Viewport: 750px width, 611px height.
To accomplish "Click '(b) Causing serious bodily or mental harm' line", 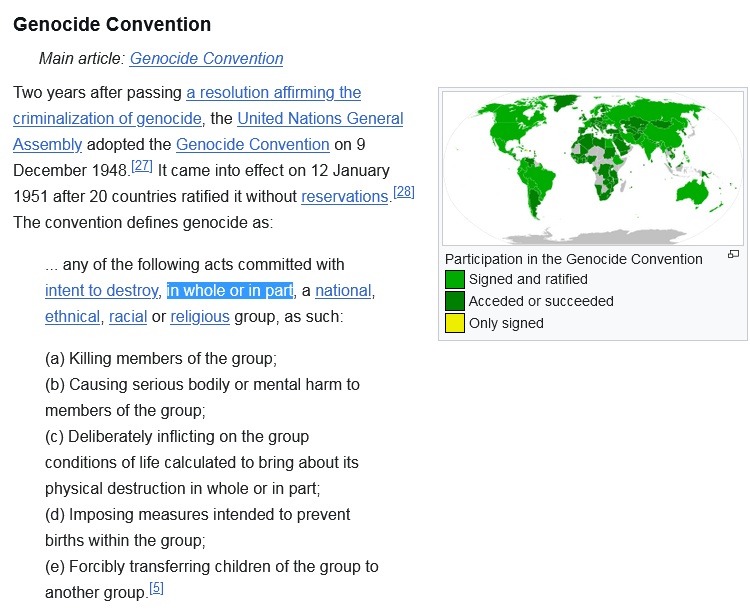I will (x=202, y=385).
